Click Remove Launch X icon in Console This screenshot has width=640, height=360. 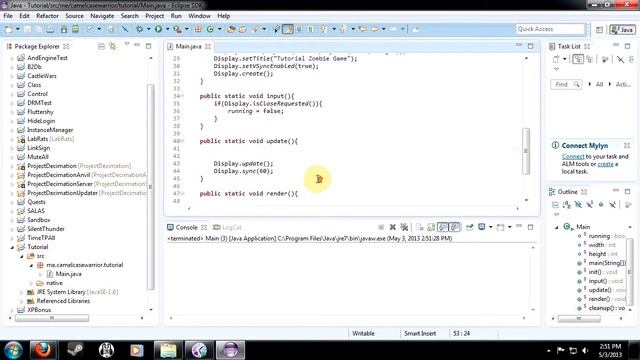point(393,227)
